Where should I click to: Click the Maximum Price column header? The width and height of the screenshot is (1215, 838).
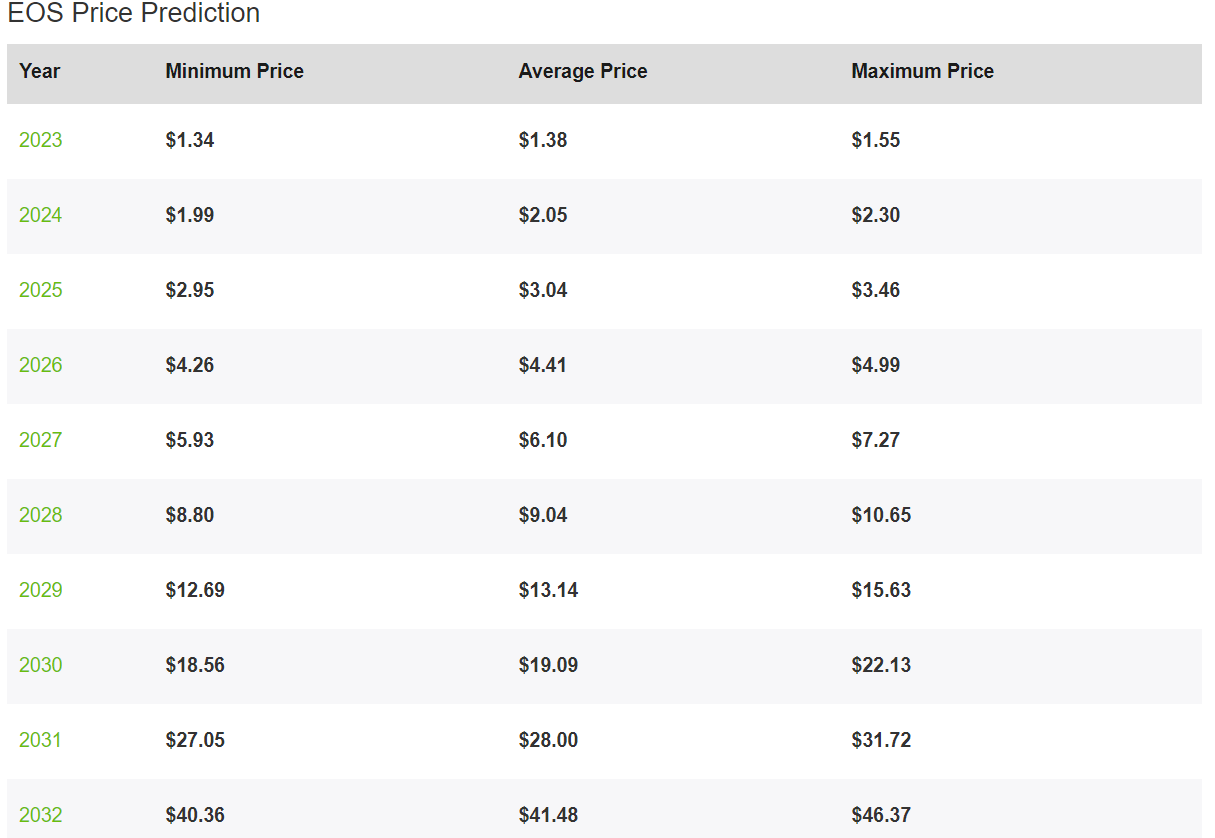[922, 71]
